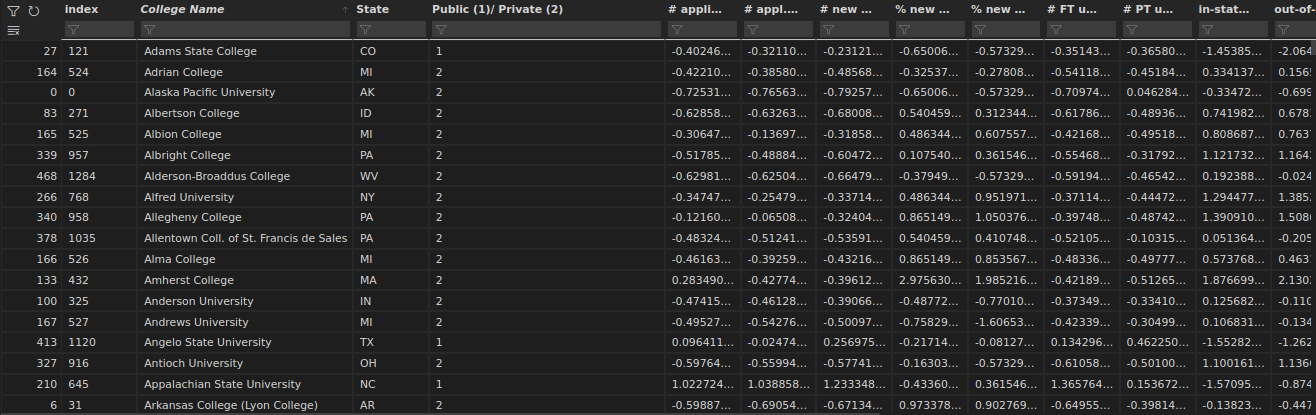Click funnel icon in State filter box
1316x415 pixels.
365,30
